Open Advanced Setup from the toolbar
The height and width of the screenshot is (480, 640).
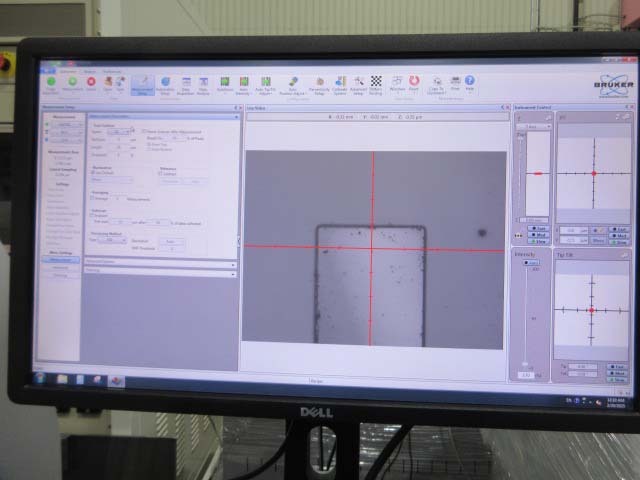[358, 86]
